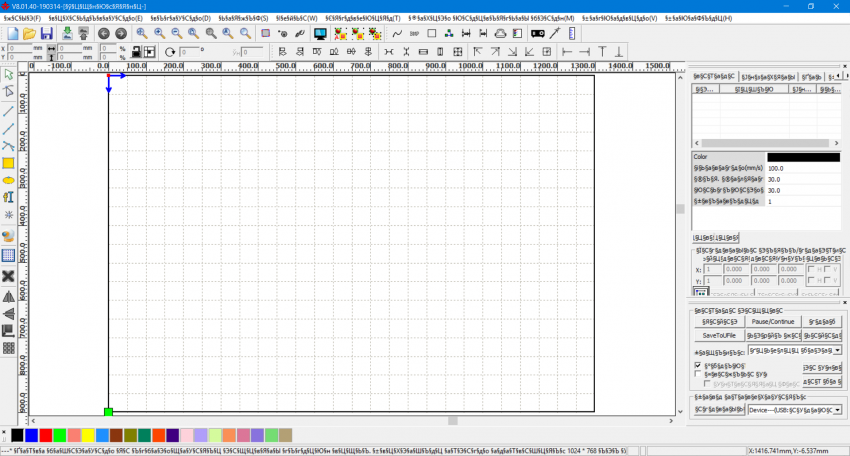Select the rectangle drawing tool
This screenshot has height=456, width=850.
coord(8,162)
